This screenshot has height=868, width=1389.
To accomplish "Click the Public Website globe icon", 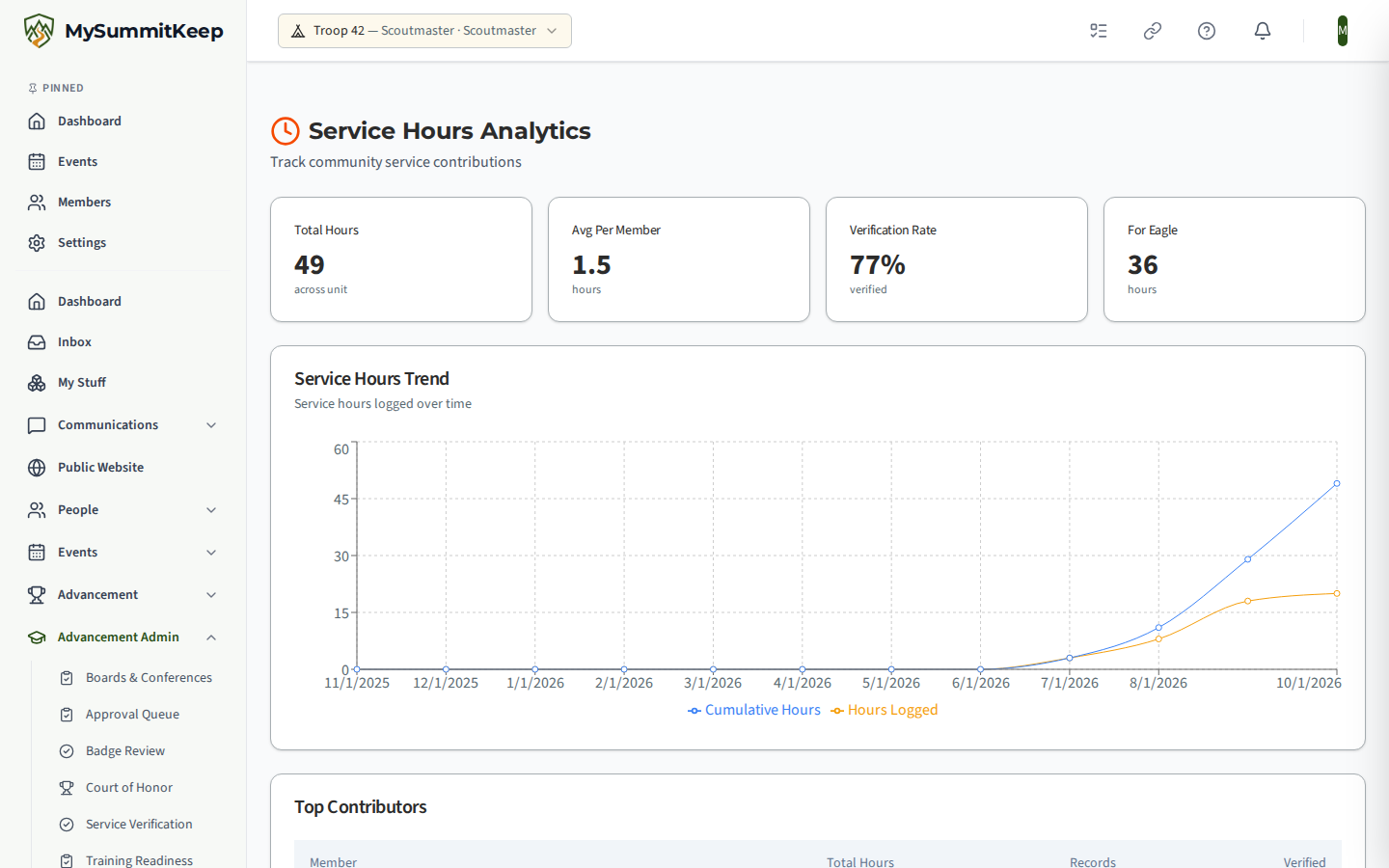I will pyautogui.click(x=37, y=468).
